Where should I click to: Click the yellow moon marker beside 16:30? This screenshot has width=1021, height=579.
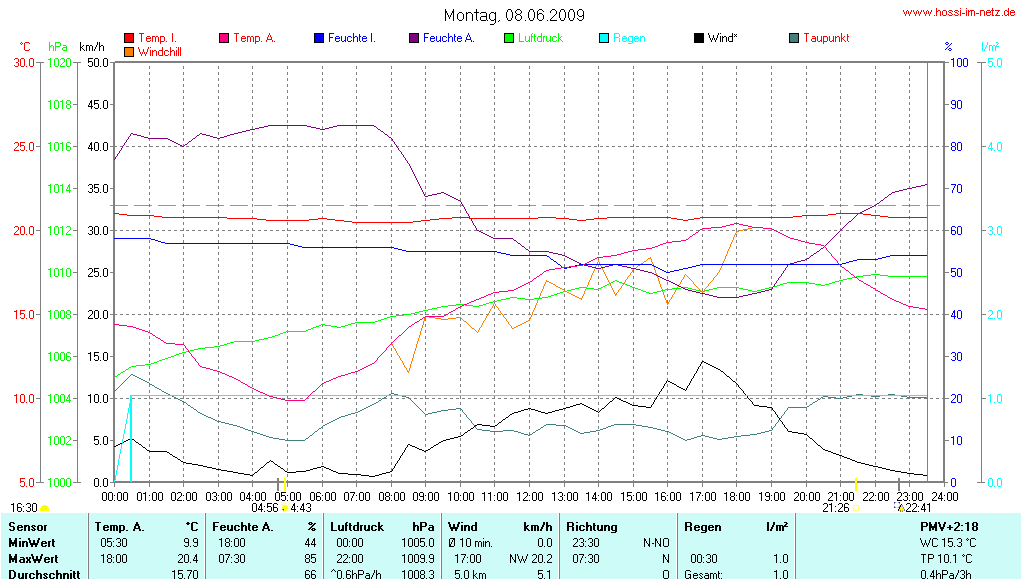click(x=44, y=509)
